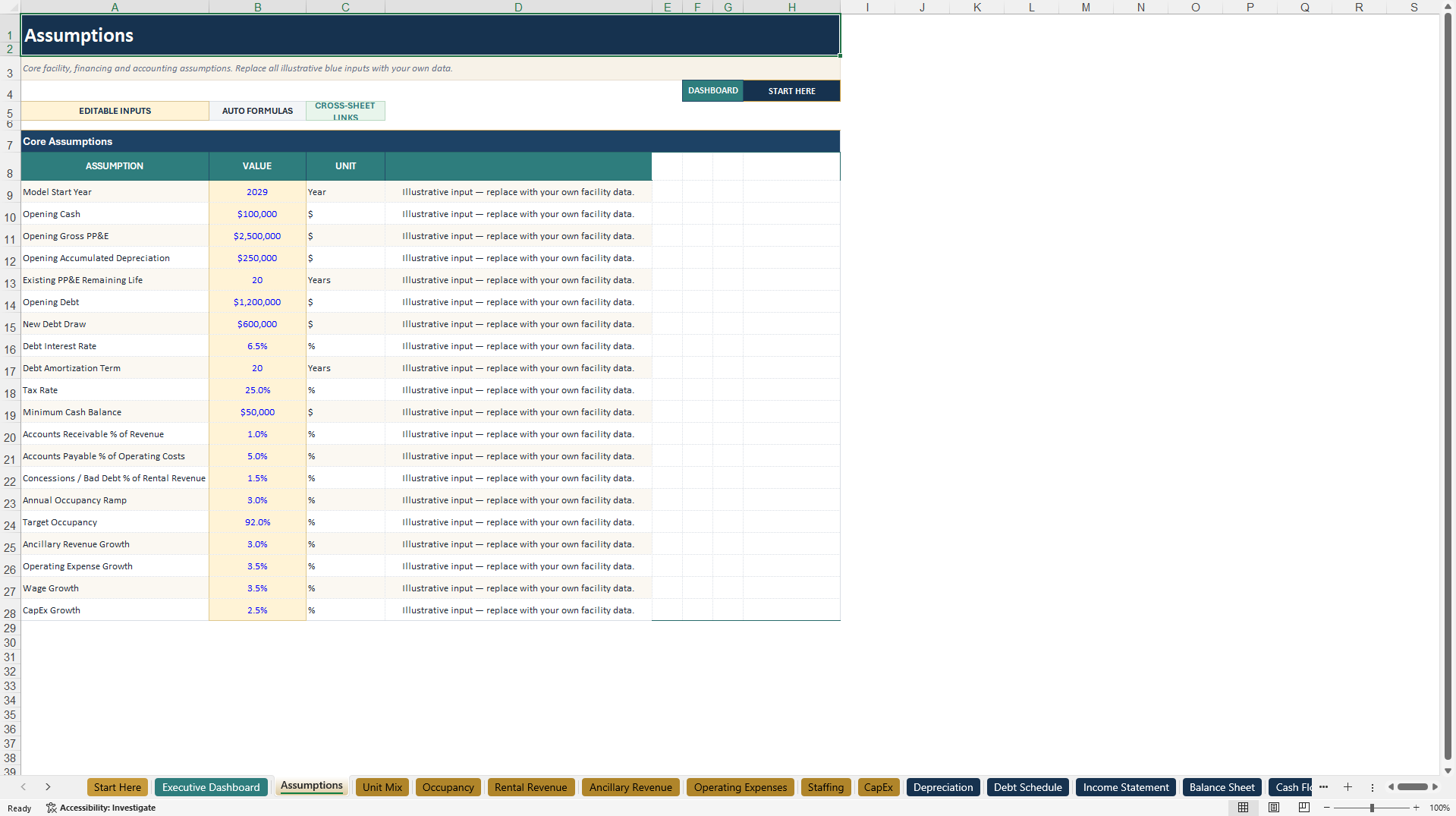The image size is (1456, 816).
Task: Switch to Page Break Preview icon
Action: [x=1304, y=808]
